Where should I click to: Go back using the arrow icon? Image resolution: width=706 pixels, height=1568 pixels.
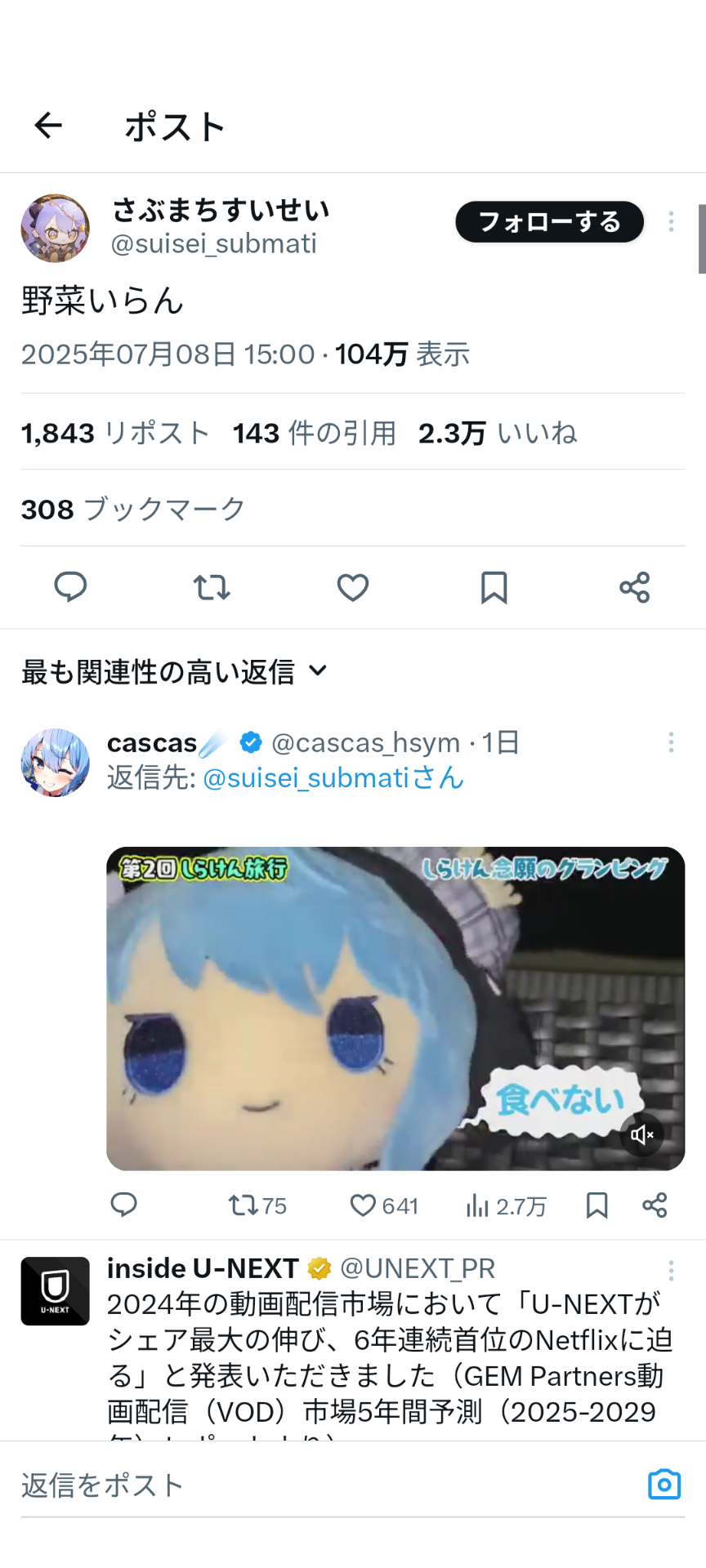pos(48,125)
